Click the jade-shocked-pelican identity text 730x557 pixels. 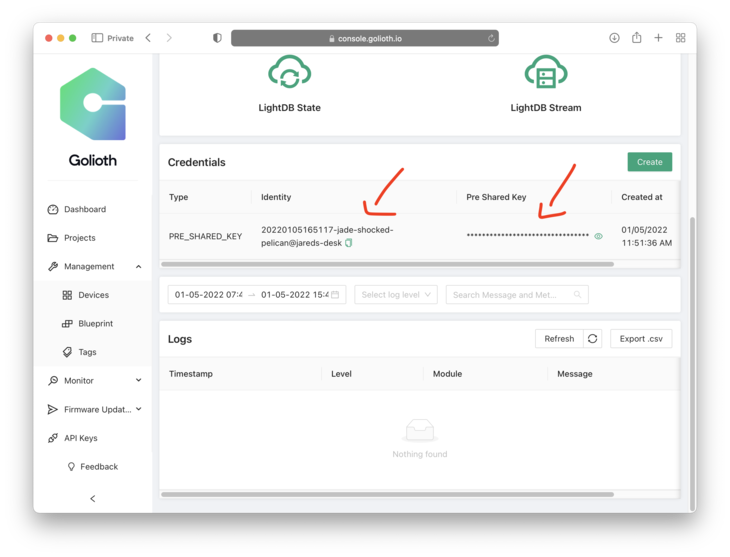[327, 236]
